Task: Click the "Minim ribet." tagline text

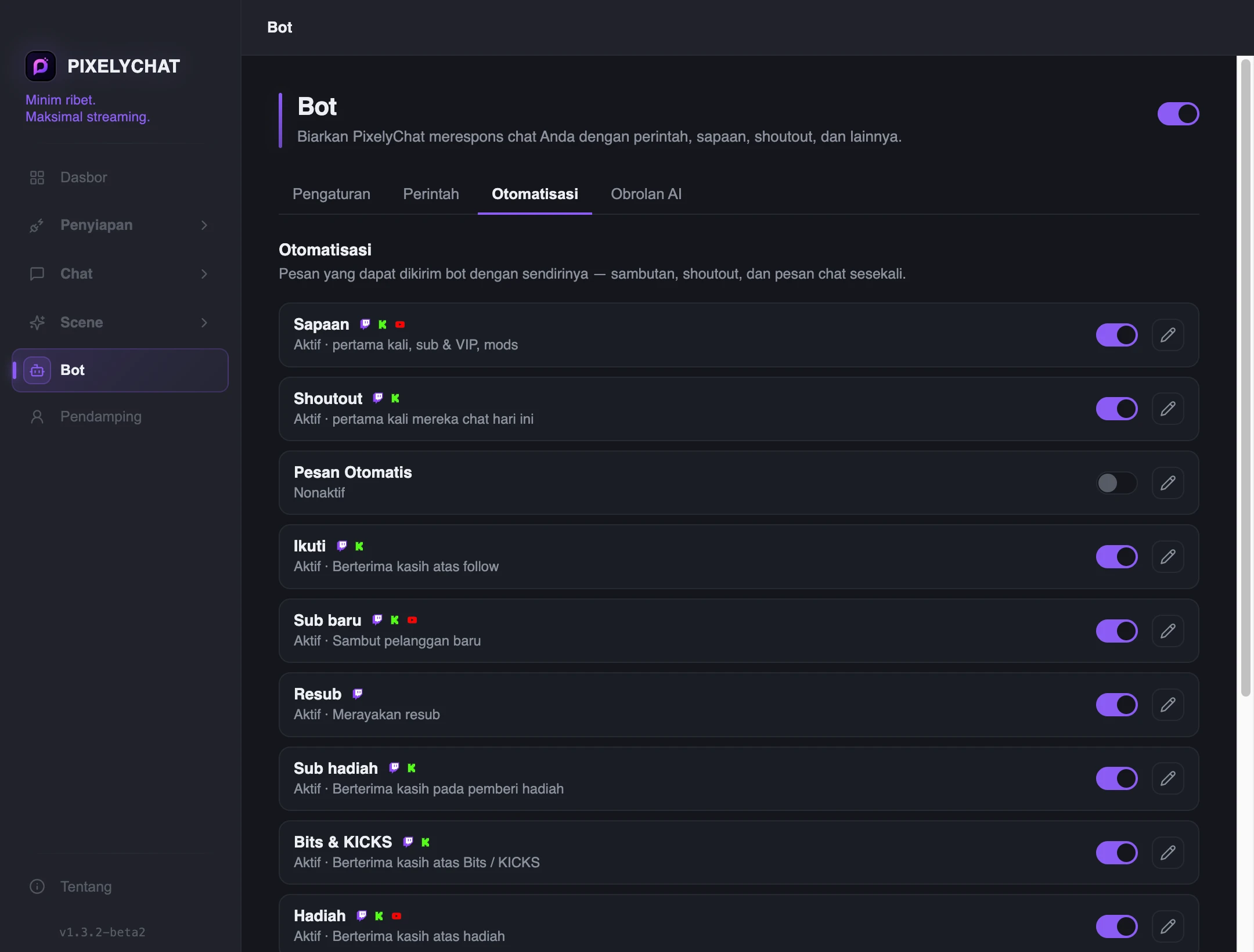Action: (x=60, y=100)
